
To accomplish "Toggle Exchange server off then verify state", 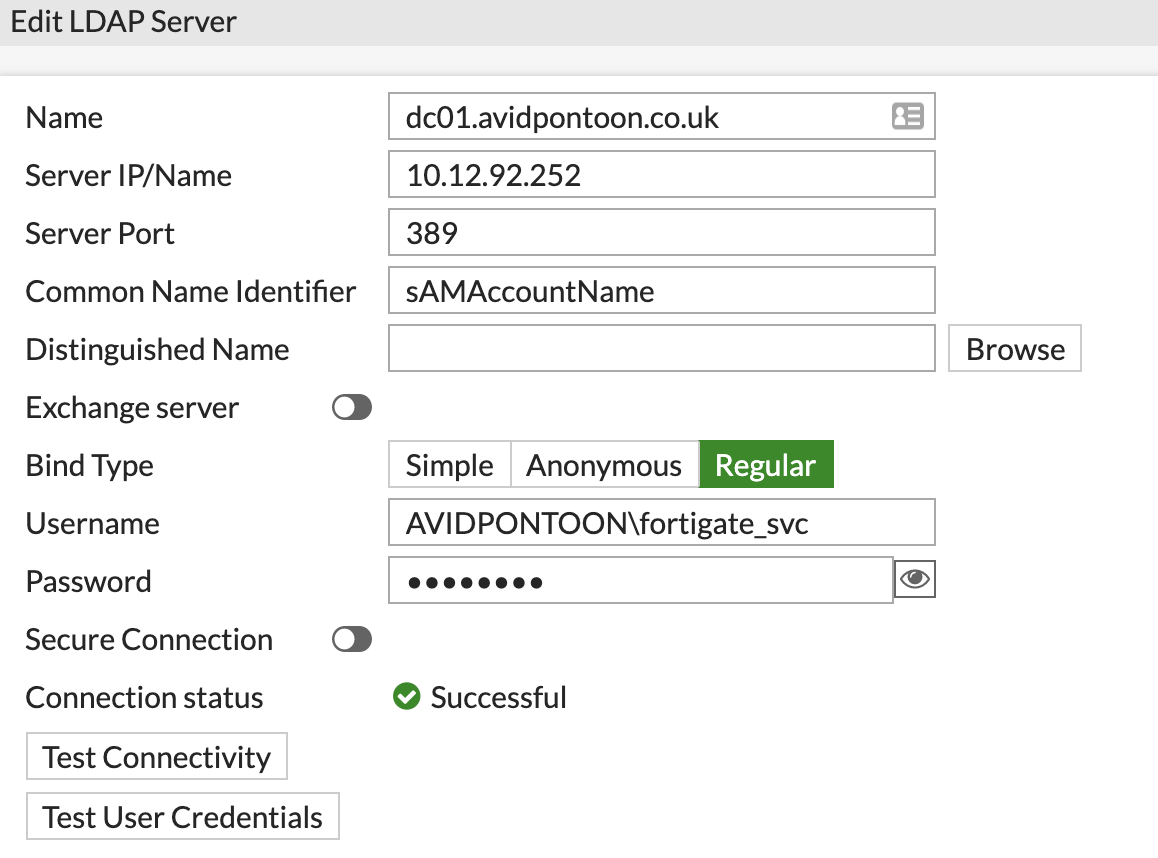I will pyautogui.click(x=351, y=407).
